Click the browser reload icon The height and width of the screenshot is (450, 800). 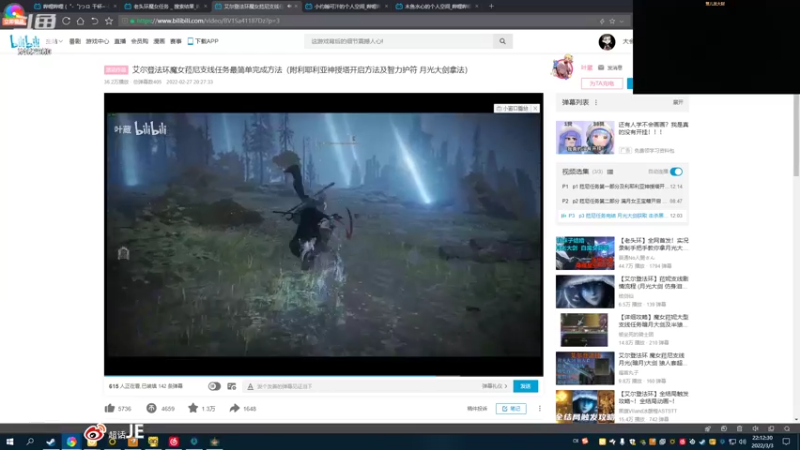[66, 21]
